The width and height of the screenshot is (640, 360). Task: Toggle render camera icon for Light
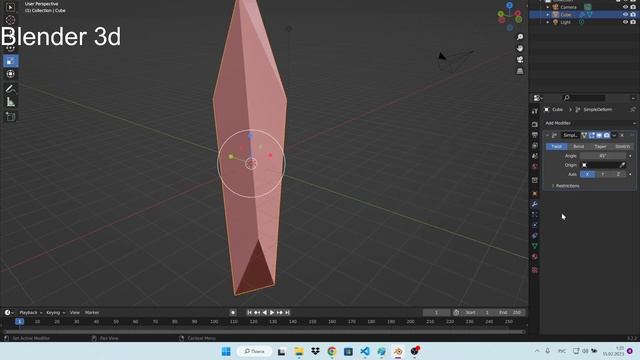point(633,22)
